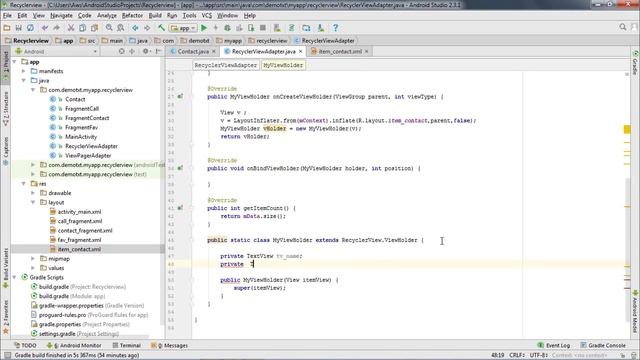
Task: Expand the values folder
Action: pyautogui.click(x=33, y=268)
